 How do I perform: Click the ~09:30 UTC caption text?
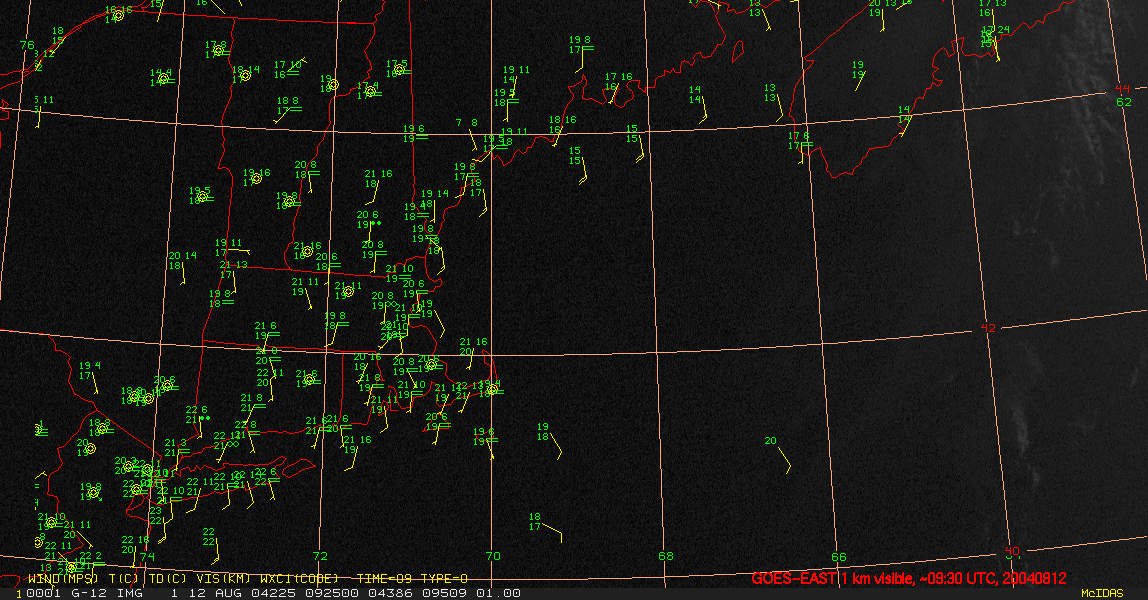click(x=958, y=579)
